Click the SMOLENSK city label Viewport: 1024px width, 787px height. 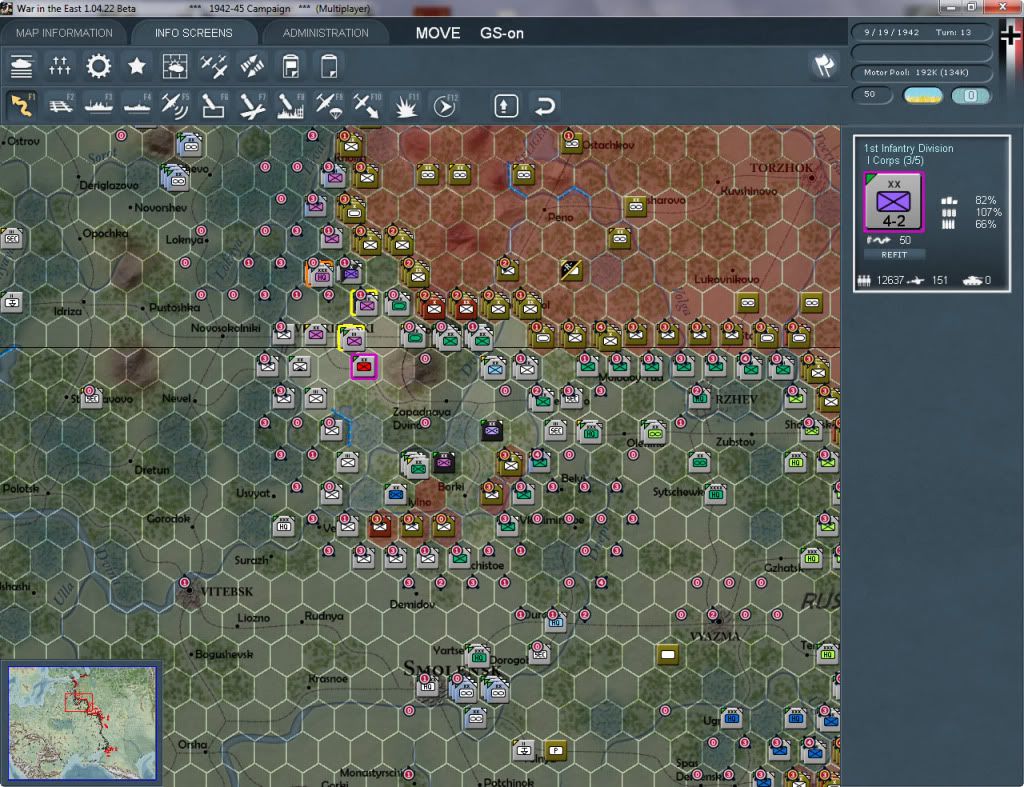(451, 668)
